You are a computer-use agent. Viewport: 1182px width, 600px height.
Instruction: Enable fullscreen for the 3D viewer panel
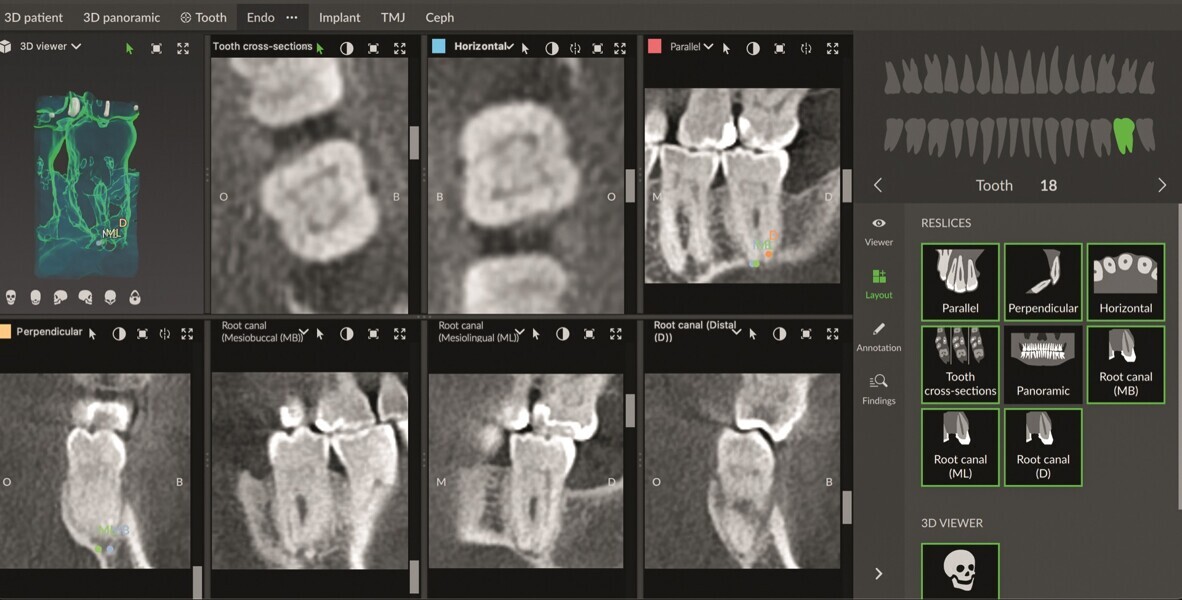(183, 48)
